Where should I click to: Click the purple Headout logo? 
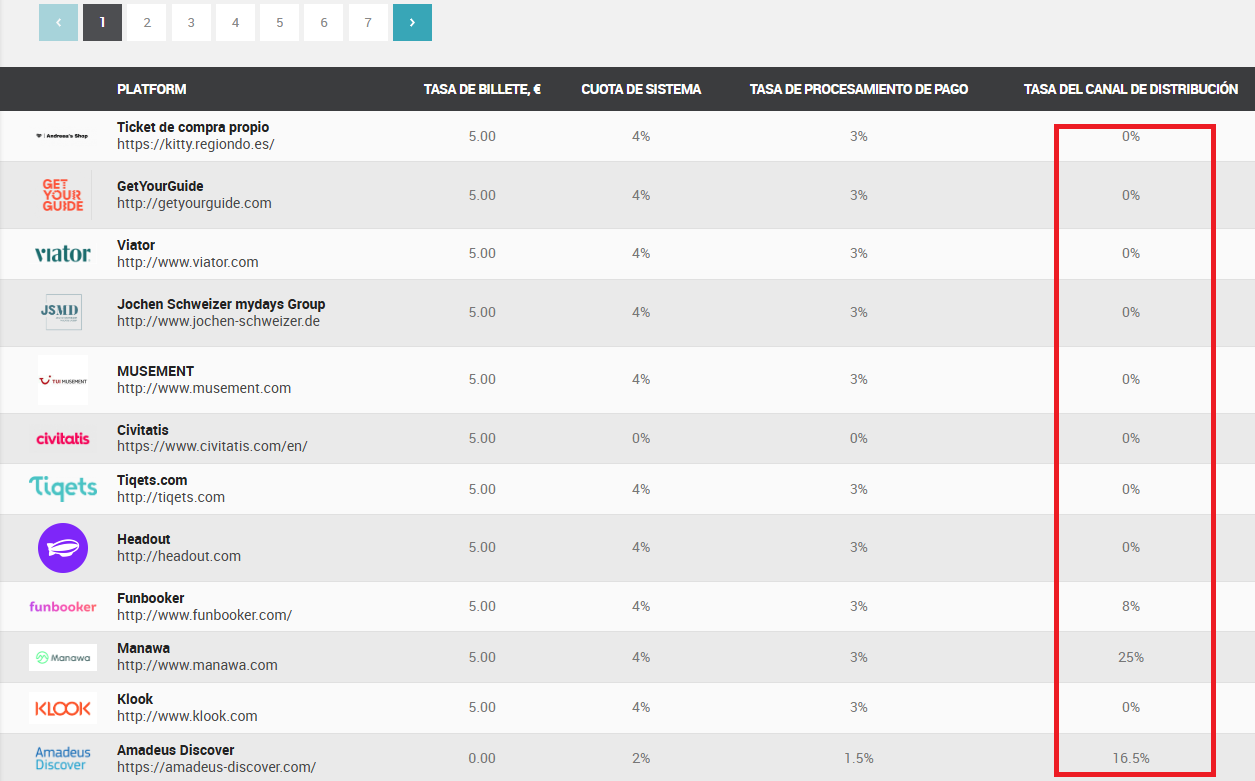63,548
